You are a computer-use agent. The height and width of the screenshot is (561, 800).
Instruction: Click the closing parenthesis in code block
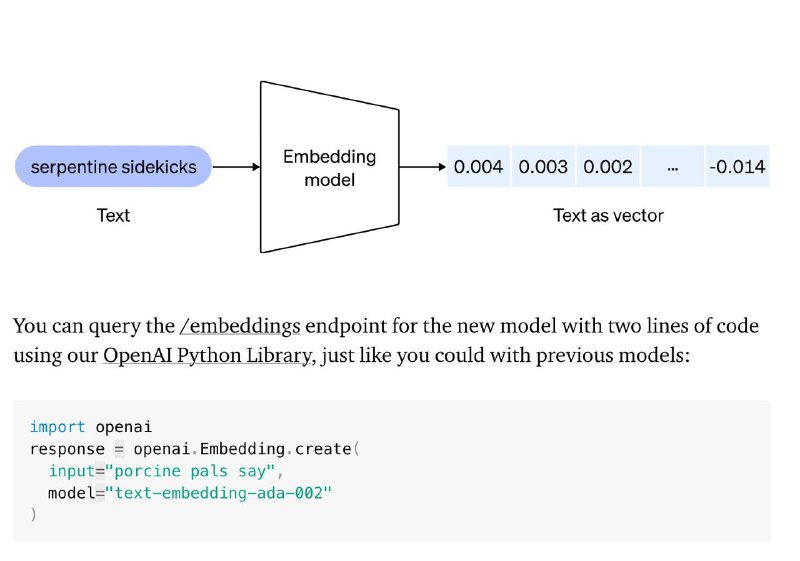(33, 515)
